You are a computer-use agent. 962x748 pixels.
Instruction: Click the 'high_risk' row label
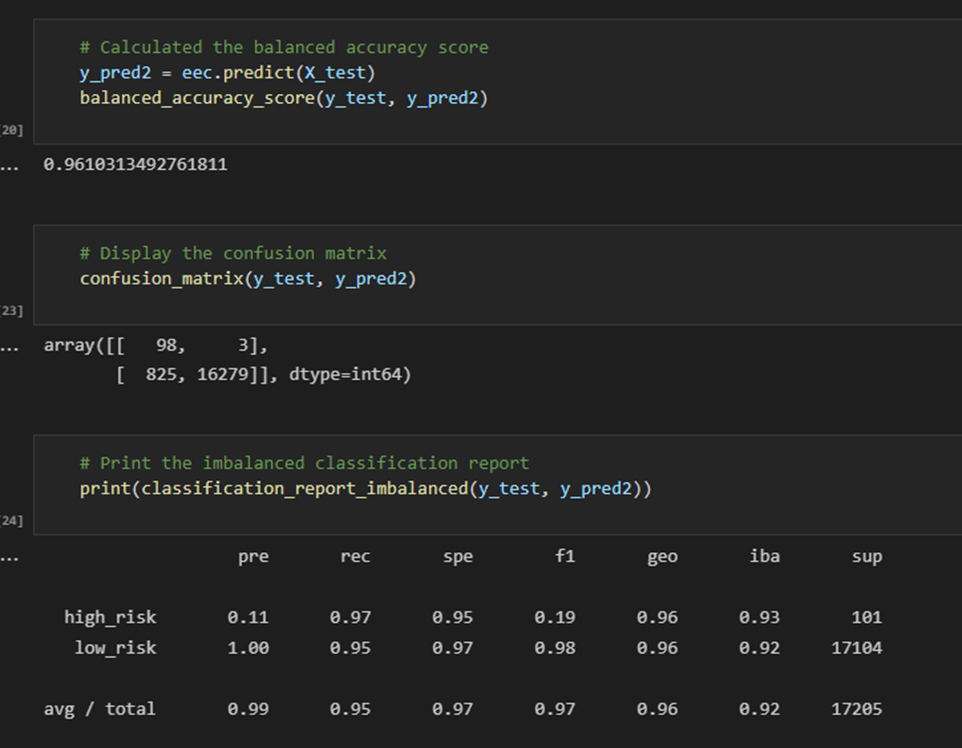(x=110, y=617)
